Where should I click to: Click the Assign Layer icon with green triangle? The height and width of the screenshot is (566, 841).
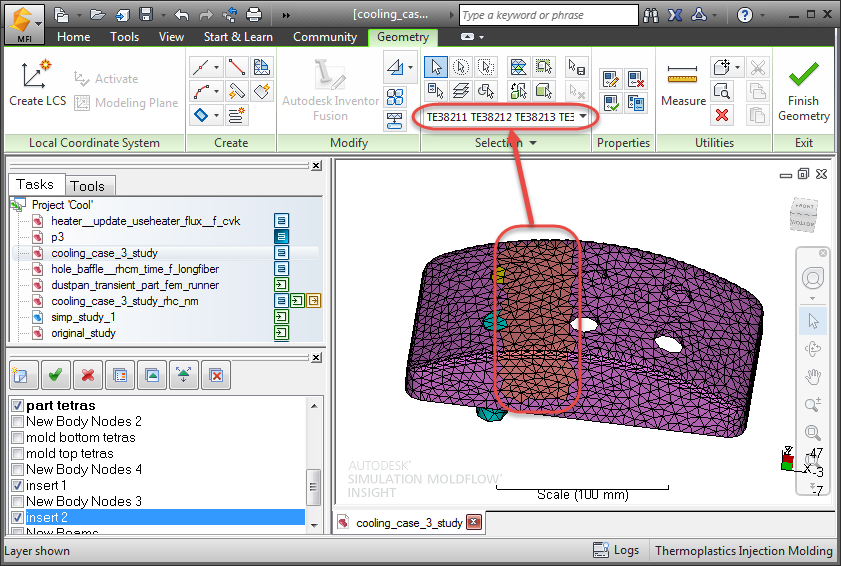[152, 375]
